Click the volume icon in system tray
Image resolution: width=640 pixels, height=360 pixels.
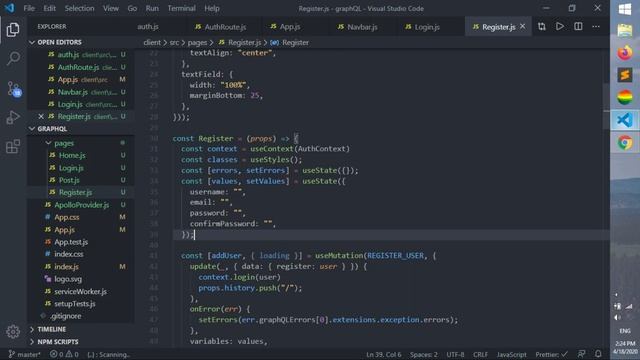pyautogui.click(x=618, y=317)
